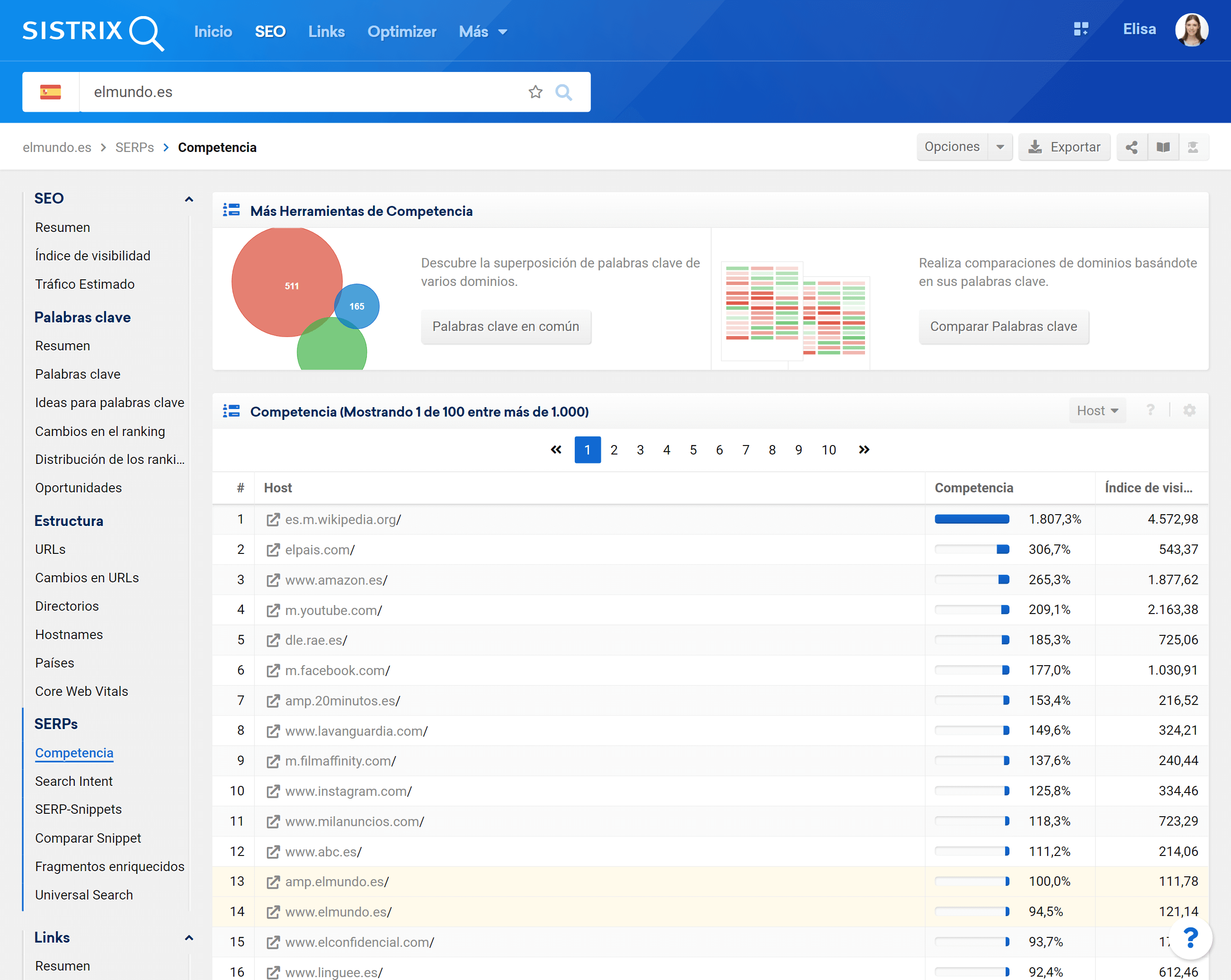
Task: Click the star favorite icon in search bar
Action: [x=535, y=92]
